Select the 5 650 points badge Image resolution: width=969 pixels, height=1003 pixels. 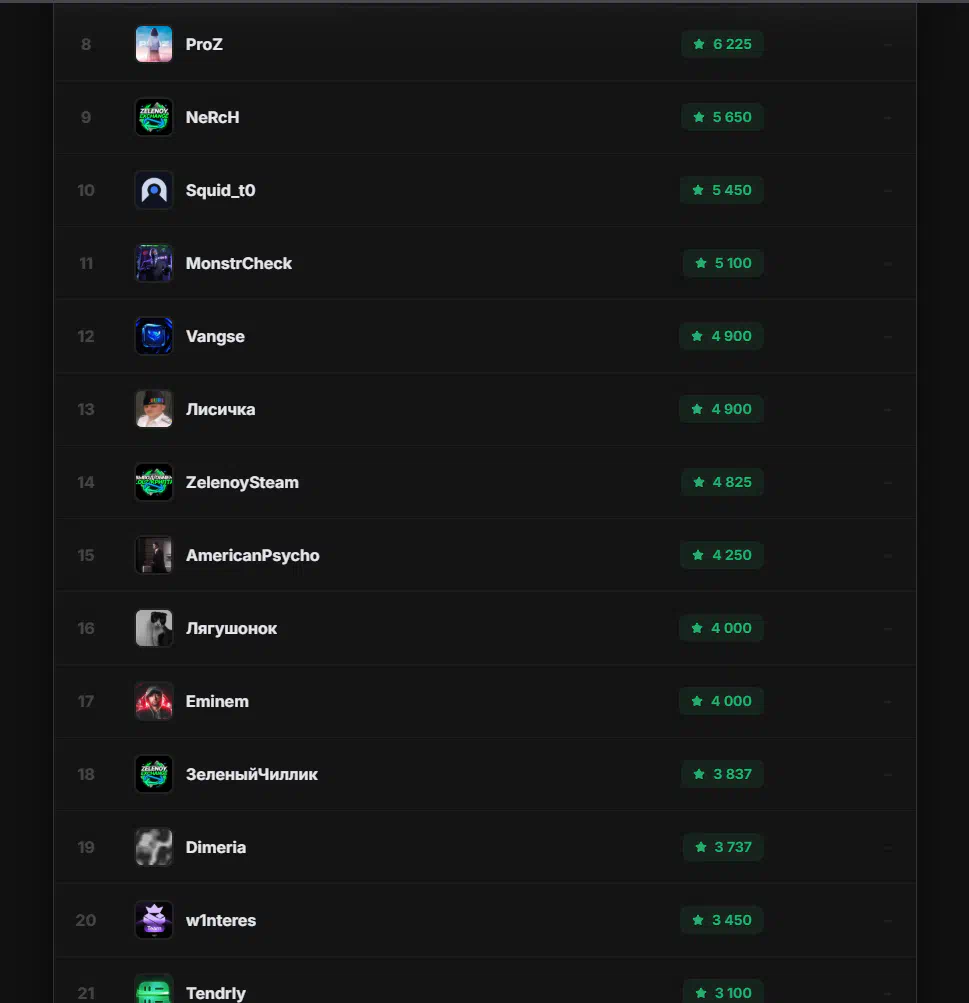722,117
